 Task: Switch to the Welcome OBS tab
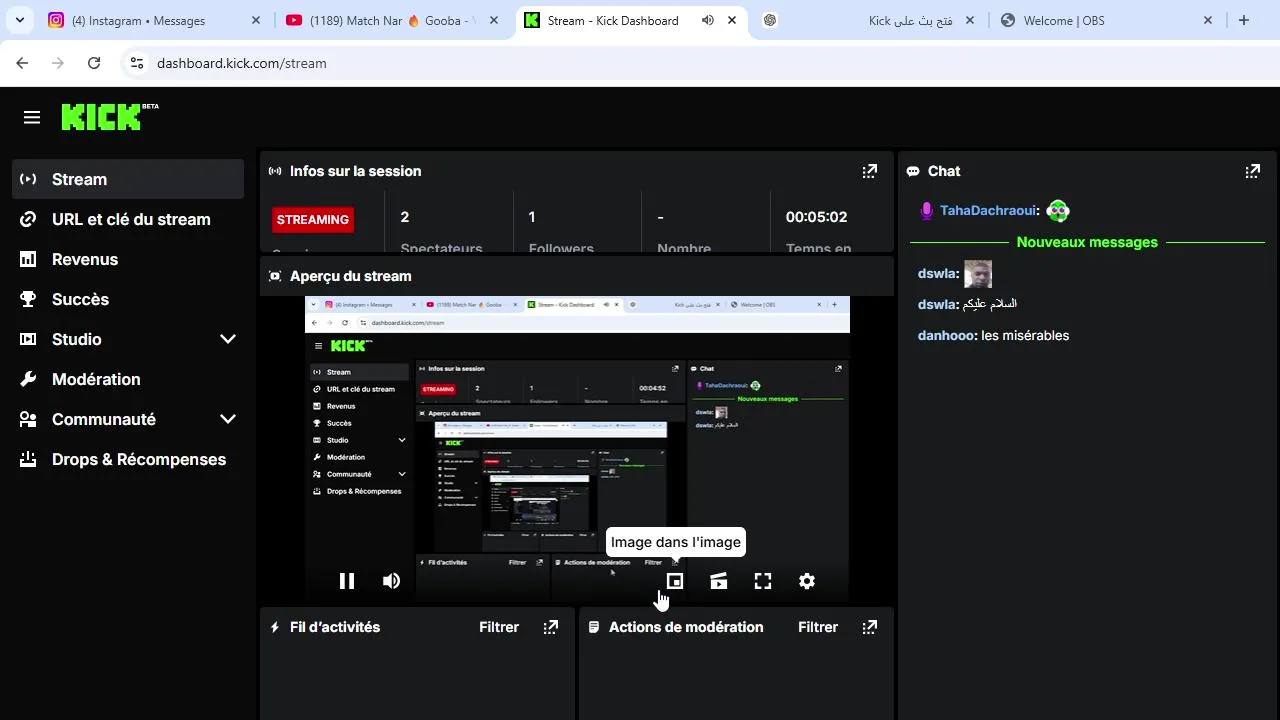1106,20
